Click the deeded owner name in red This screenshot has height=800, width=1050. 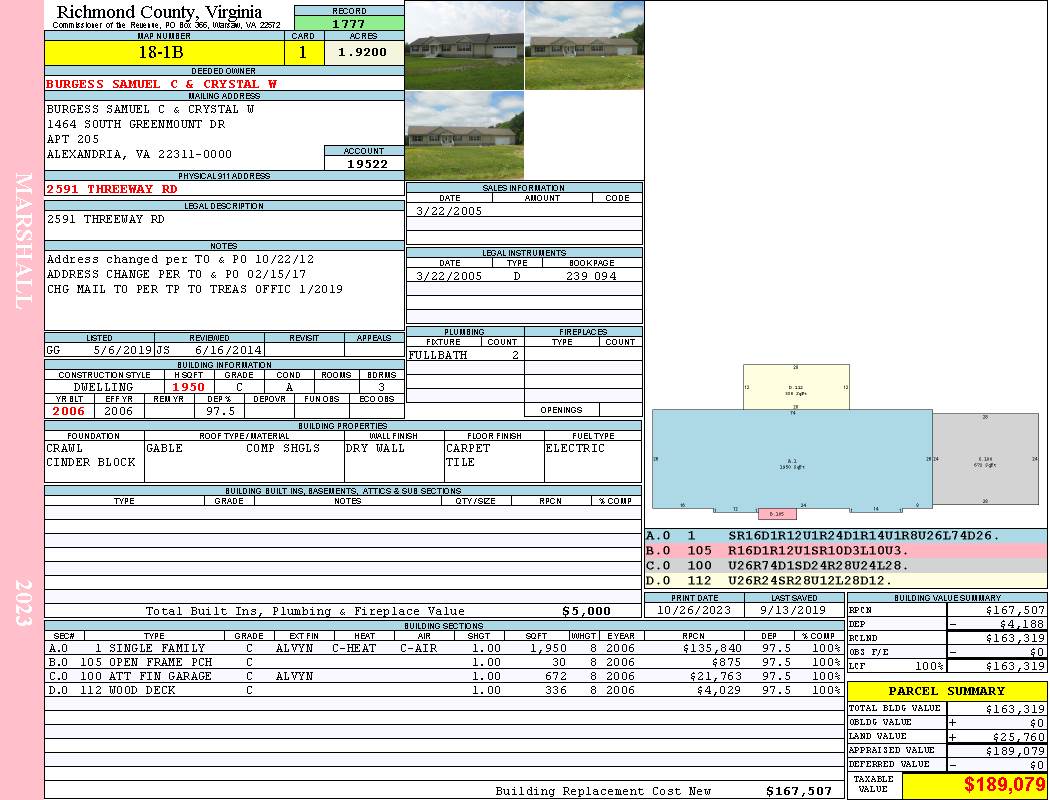pyautogui.click(x=161, y=84)
